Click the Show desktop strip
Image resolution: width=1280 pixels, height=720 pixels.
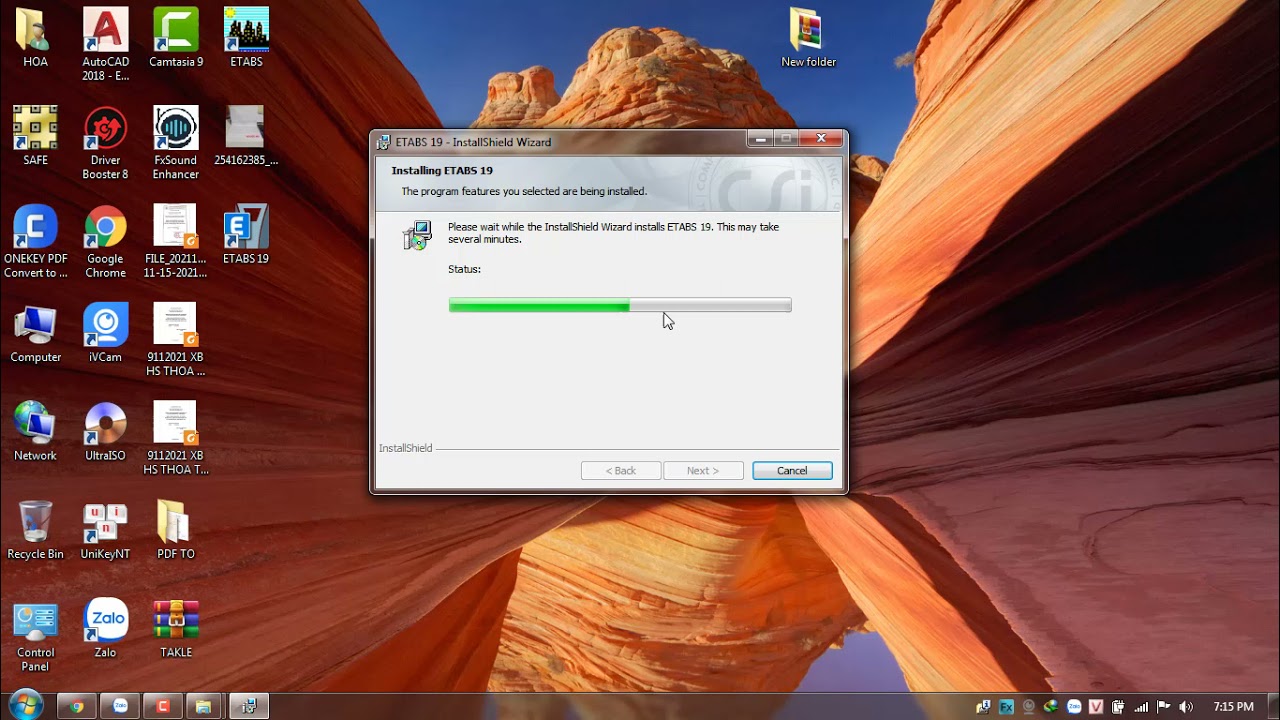[1273, 706]
